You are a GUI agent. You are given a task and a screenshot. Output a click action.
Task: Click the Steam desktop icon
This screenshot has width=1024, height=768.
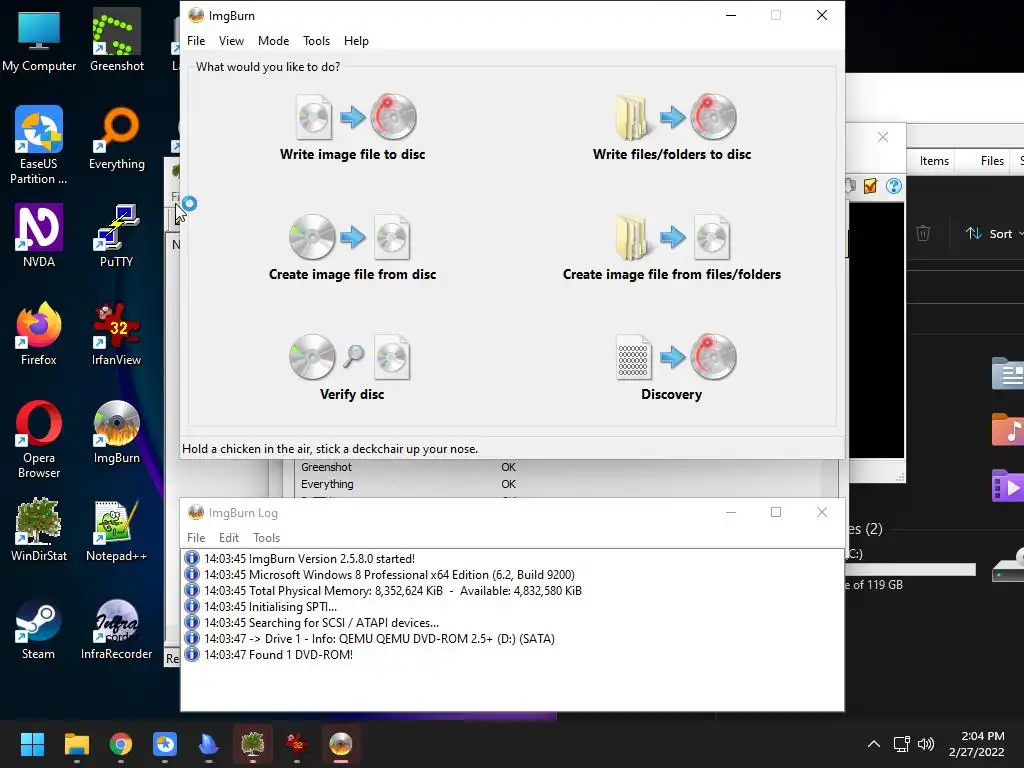39,628
